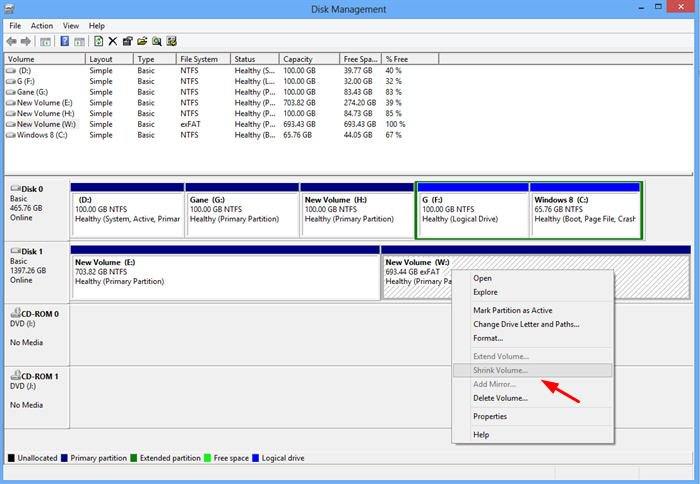This screenshot has width=700, height=484.
Task: Select the G (F:) logical drive block
Action: tap(473, 210)
